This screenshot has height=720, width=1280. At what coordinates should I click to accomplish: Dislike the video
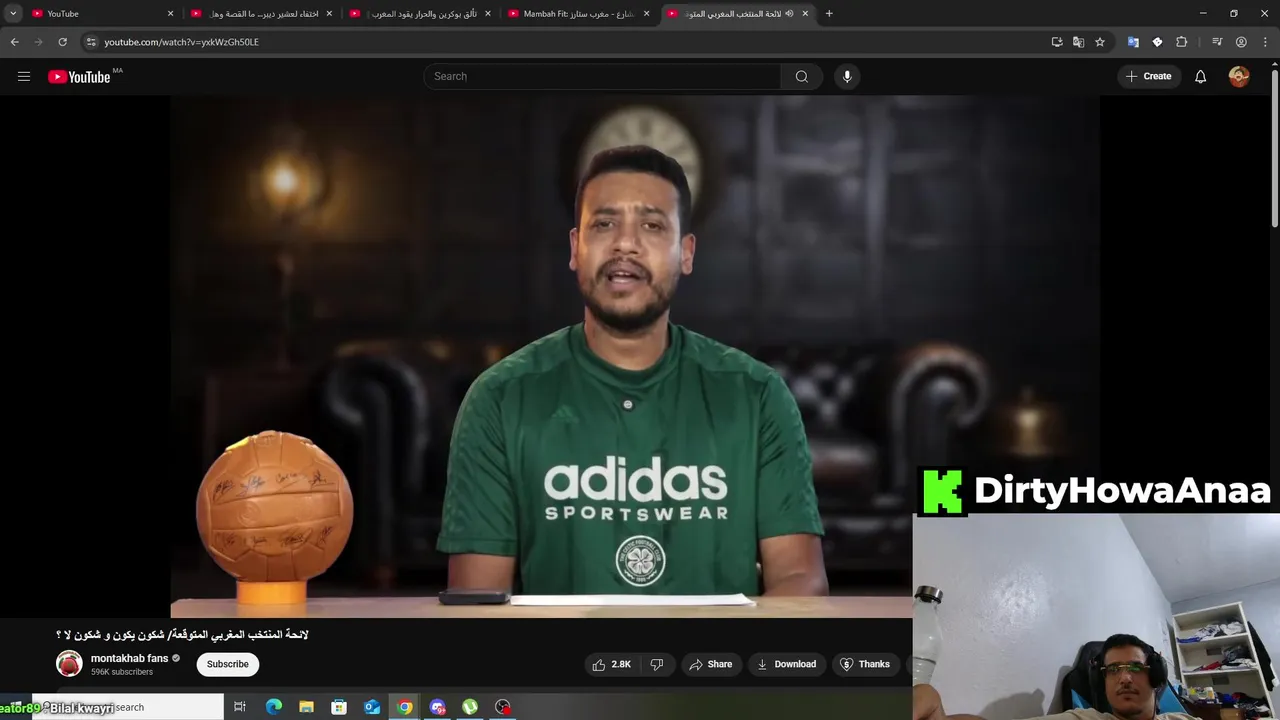pos(657,664)
